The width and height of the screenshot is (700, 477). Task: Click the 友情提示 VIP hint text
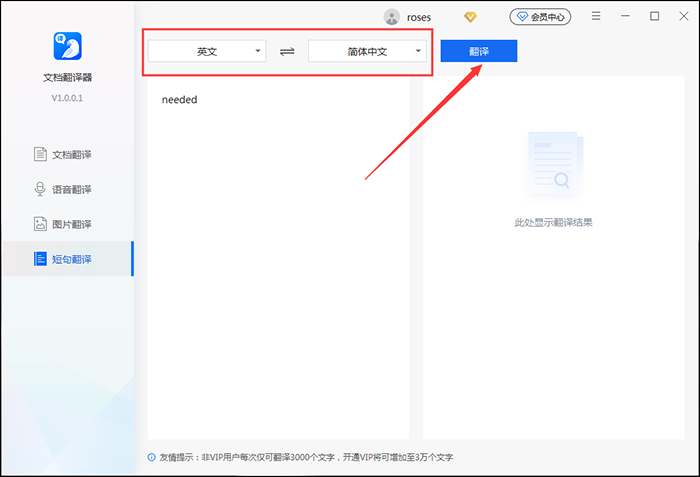306,457
